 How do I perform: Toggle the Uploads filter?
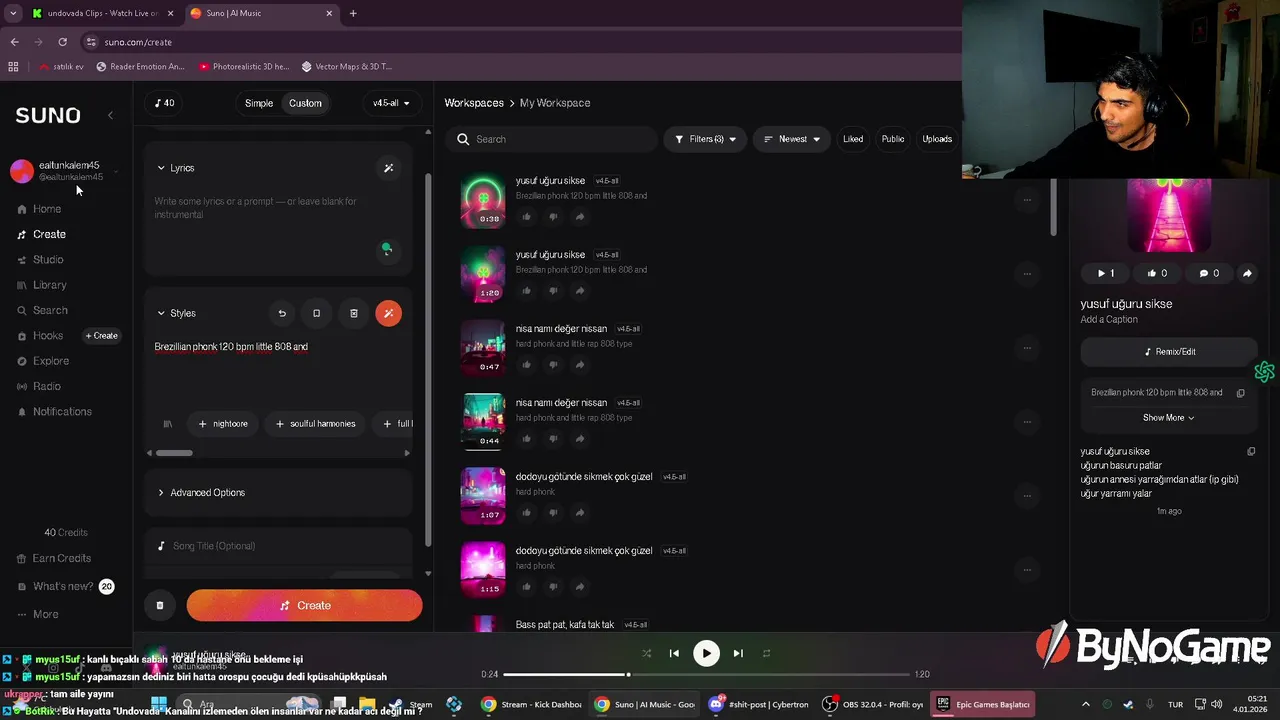(937, 139)
